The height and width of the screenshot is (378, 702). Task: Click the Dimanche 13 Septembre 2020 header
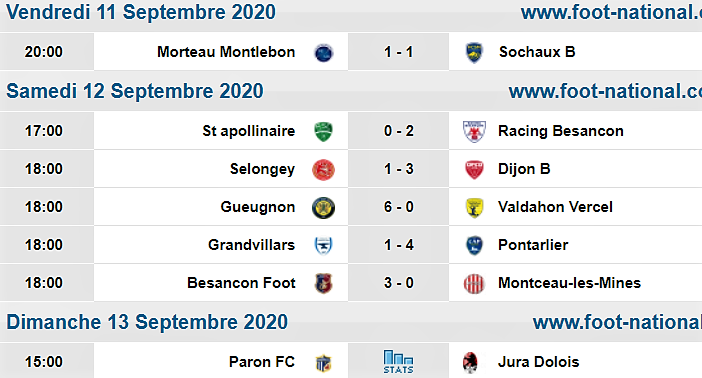click(x=147, y=322)
